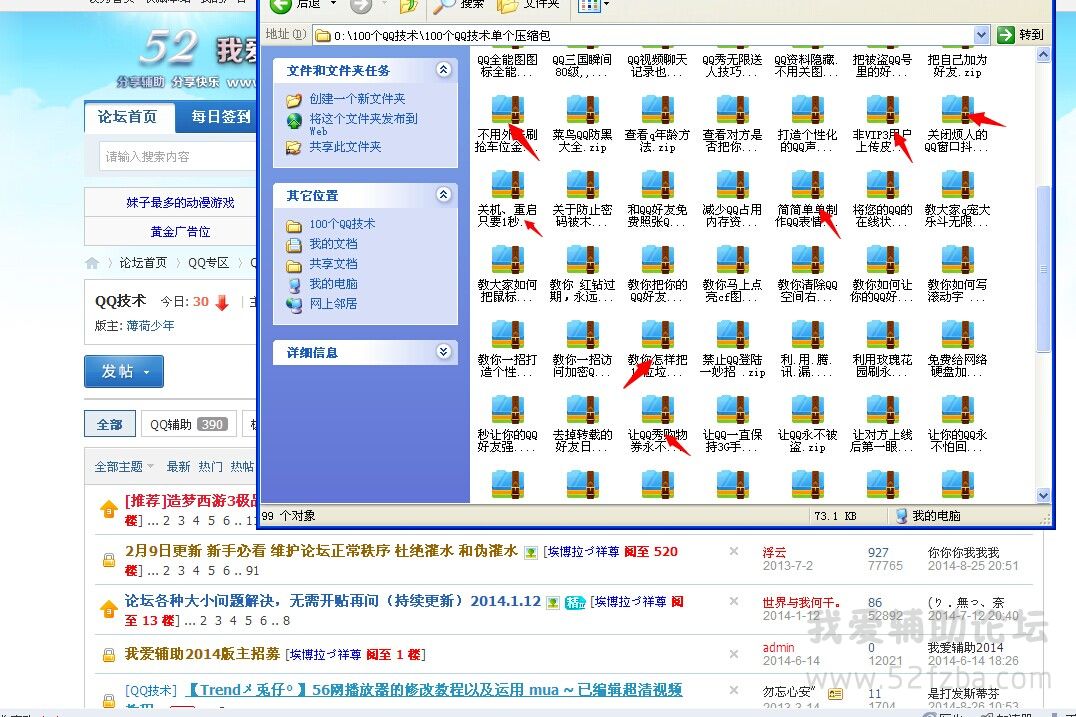Click 把自己加为好友.zip file name
The width and height of the screenshot is (1076, 717).
tap(957, 66)
